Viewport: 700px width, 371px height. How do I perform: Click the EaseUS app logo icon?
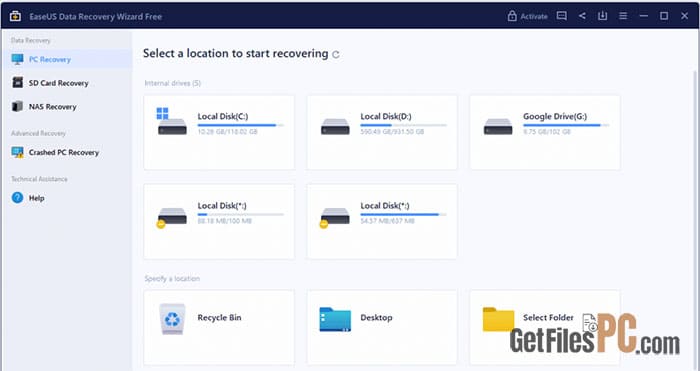(x=15, y=16)
